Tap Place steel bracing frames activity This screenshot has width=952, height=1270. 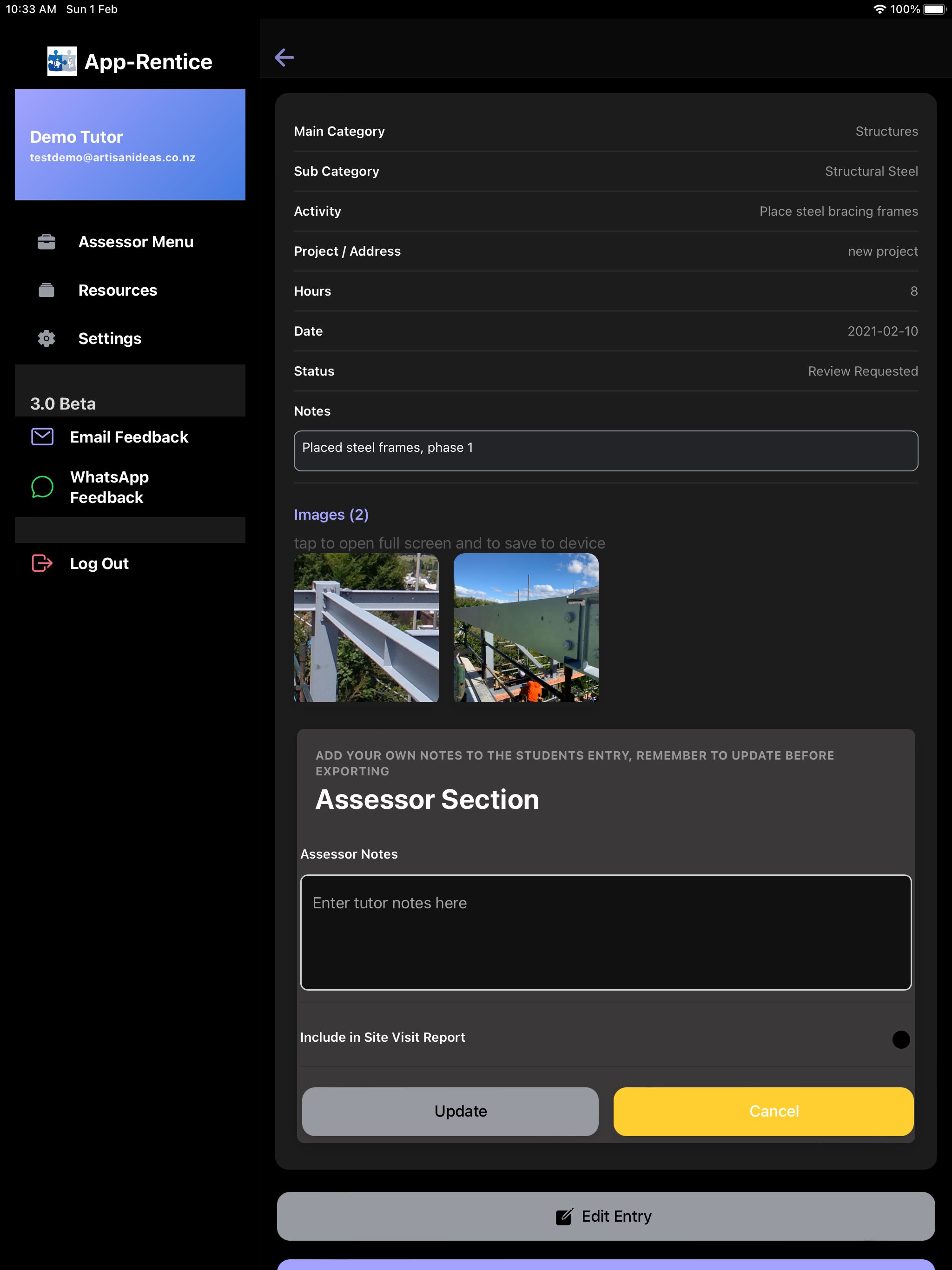838,212
